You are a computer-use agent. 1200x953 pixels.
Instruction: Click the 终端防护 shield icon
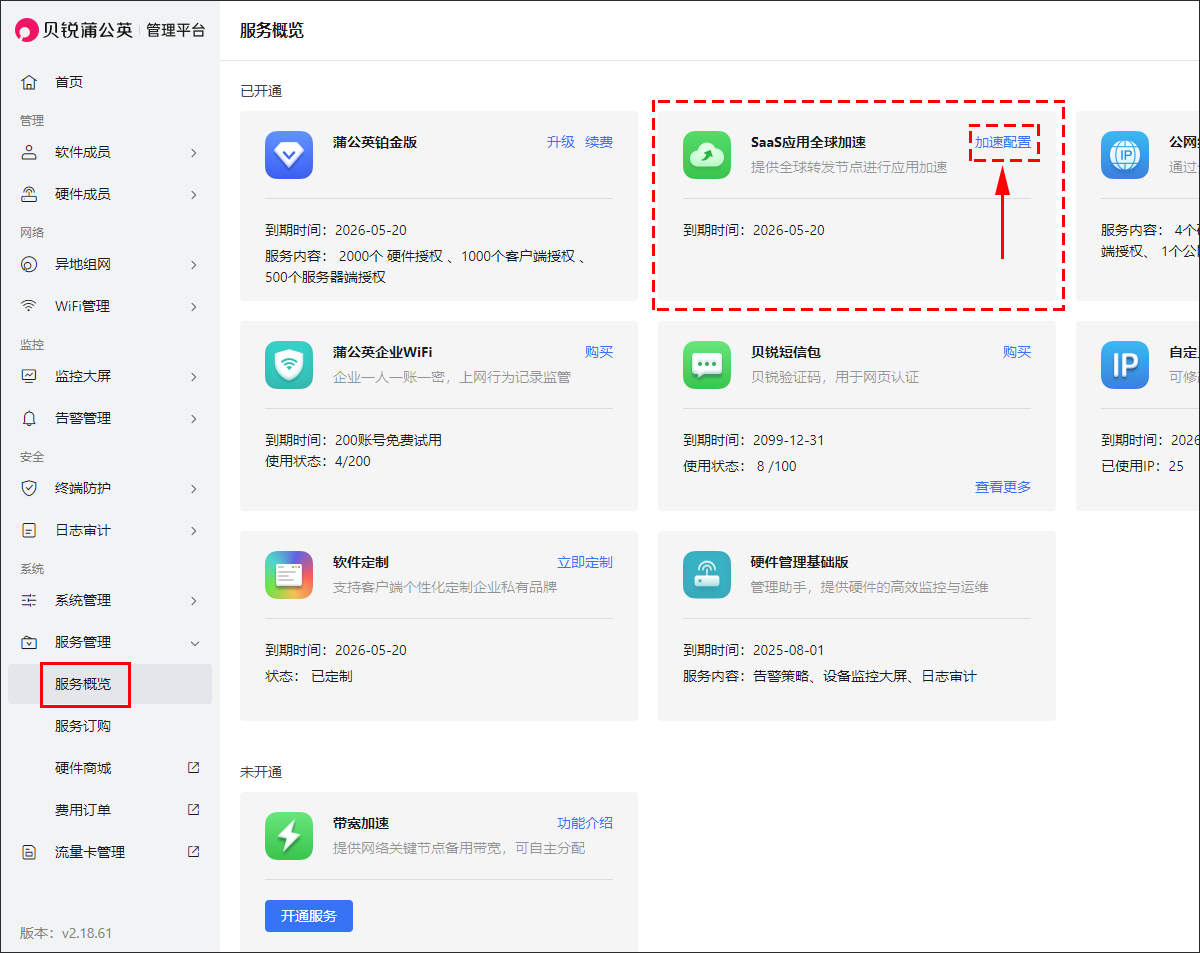click(29, 488)
